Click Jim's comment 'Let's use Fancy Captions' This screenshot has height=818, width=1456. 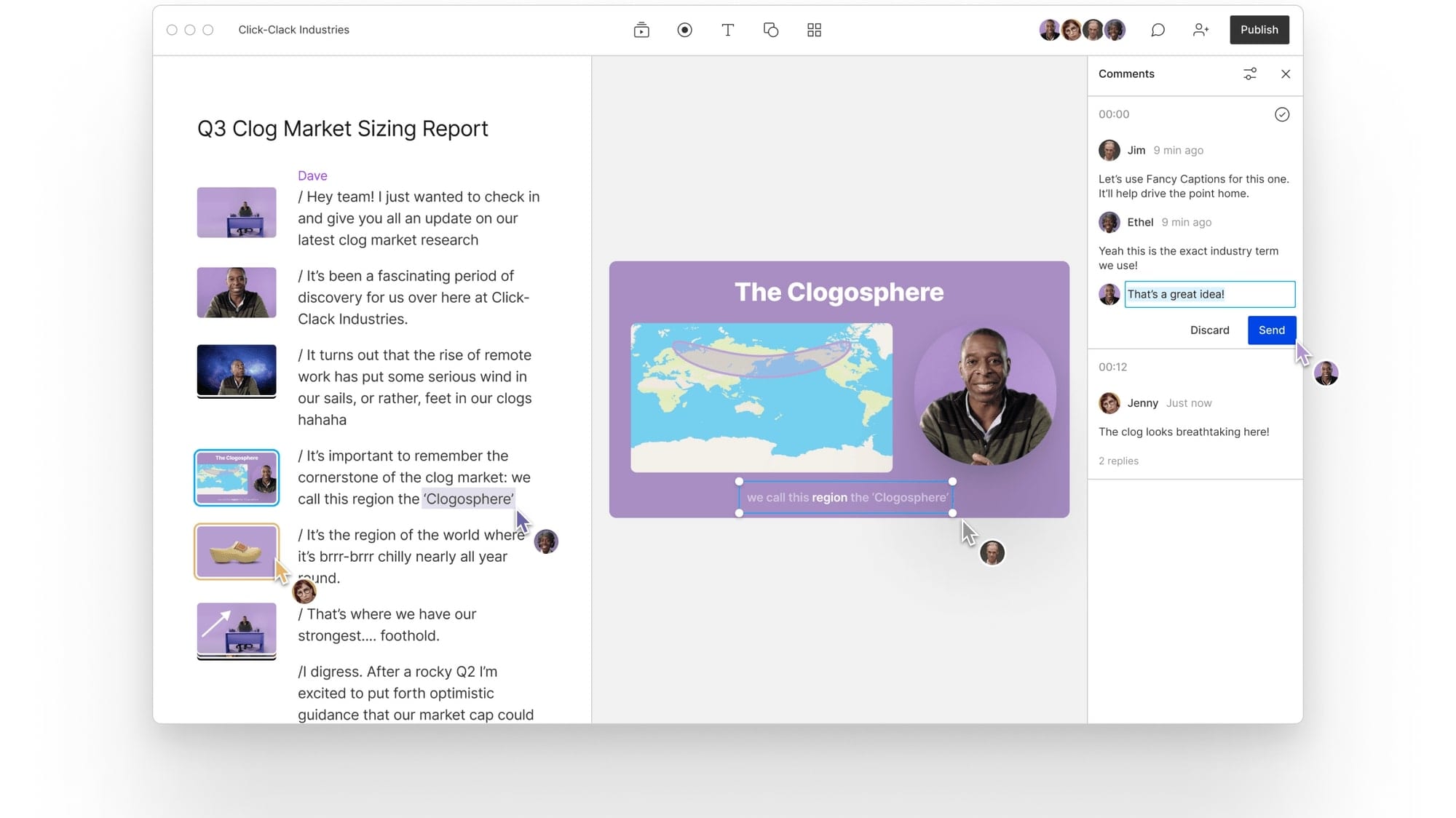[1193, 186]
